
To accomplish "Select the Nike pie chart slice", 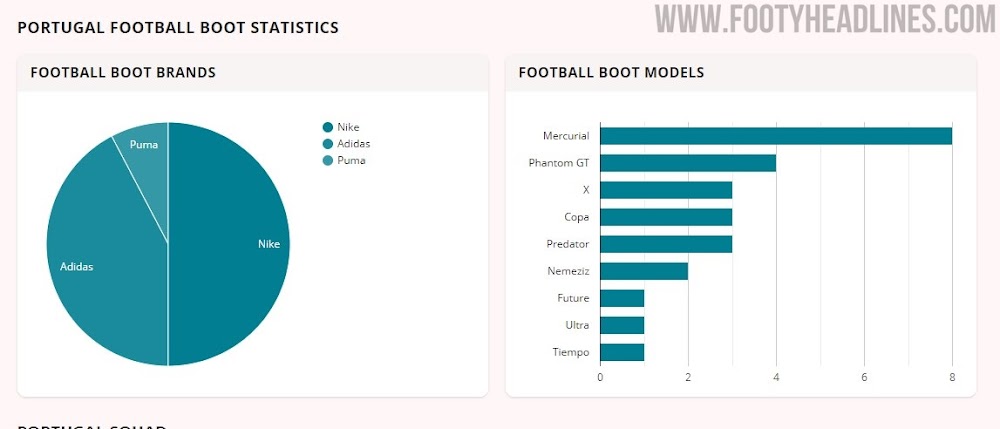I will (230, 244).
